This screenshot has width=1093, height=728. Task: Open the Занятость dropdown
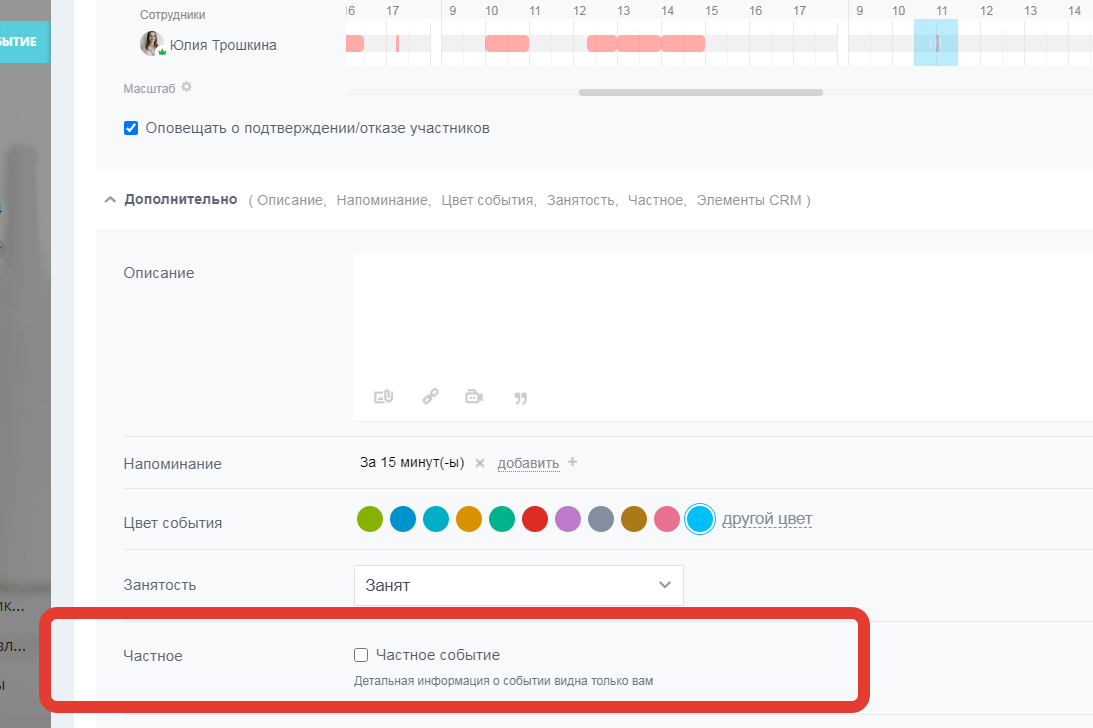click(x=518, y=585)
